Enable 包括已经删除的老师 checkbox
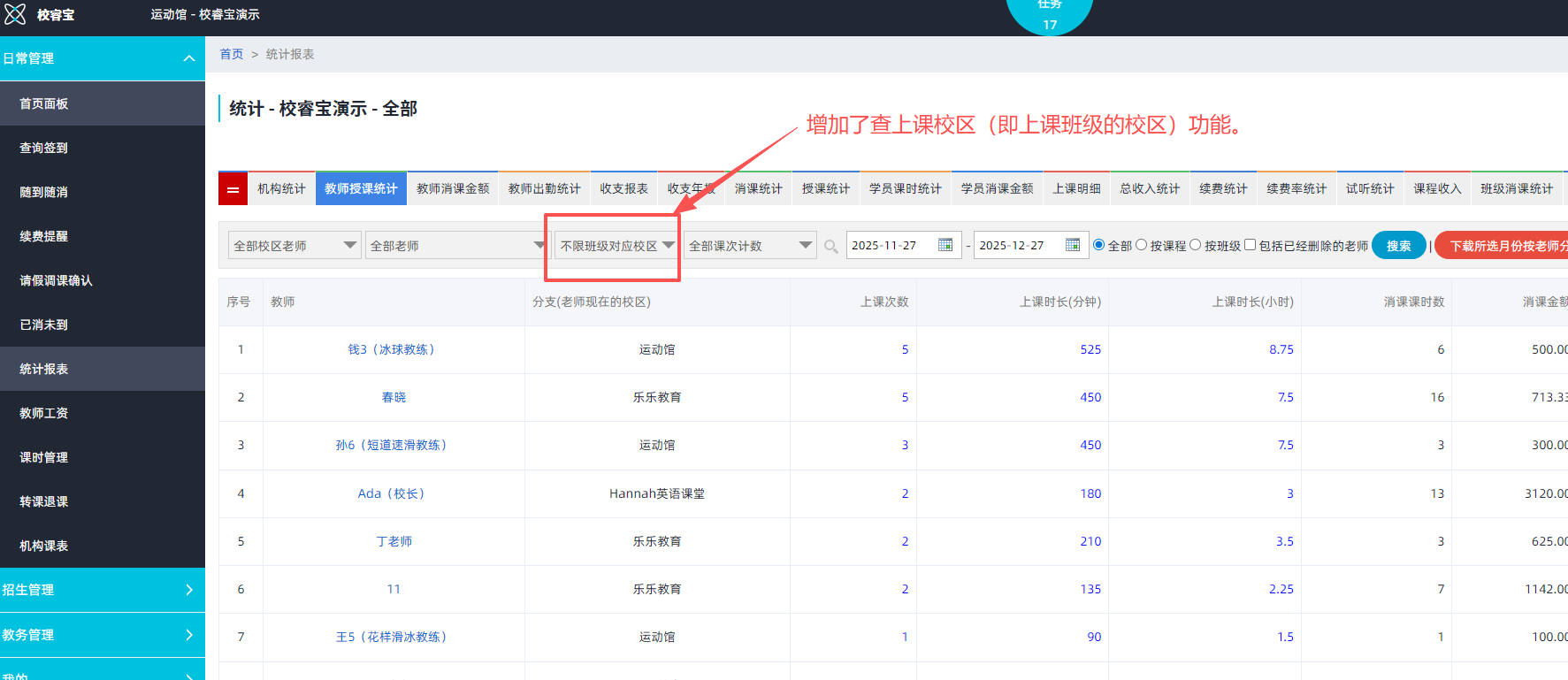 point(1251,245)
